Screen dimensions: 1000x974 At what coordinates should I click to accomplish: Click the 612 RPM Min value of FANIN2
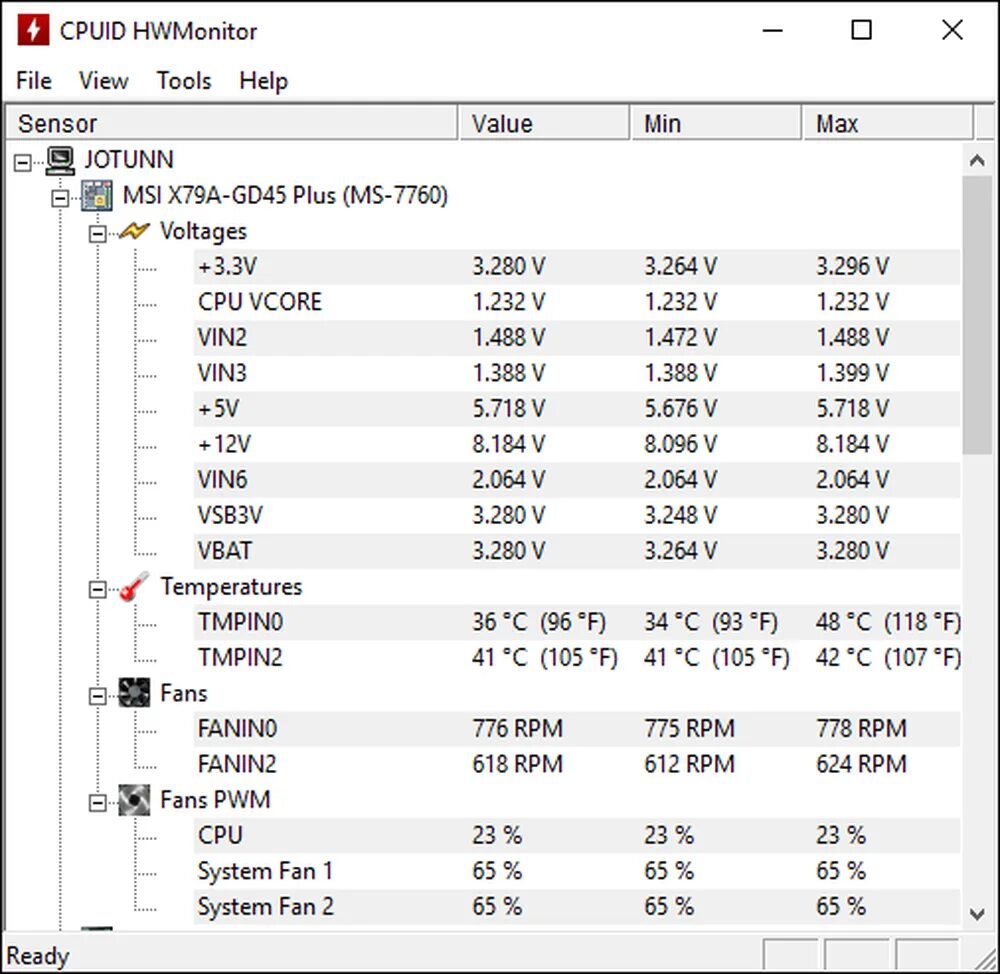[x=689, y=764]
